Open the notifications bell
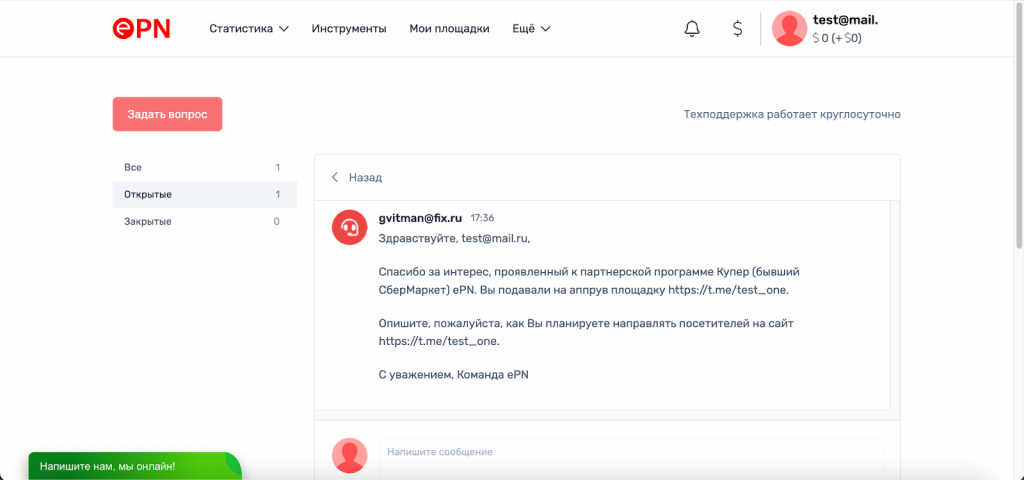The height and width of the screenshot is (480, 1024). 692,29
